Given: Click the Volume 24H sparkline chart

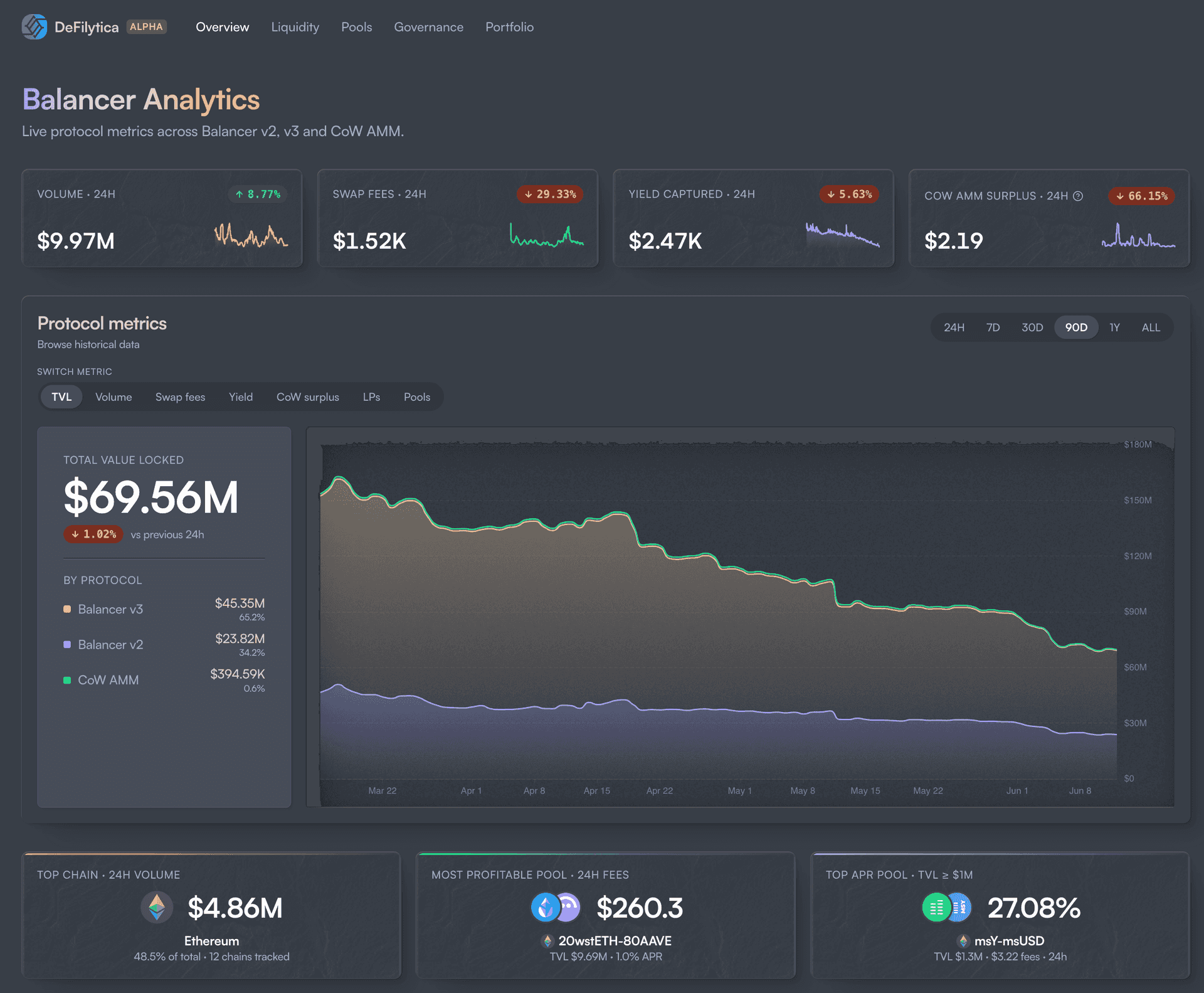Looking at the screenshot, I should coord(251,235).
